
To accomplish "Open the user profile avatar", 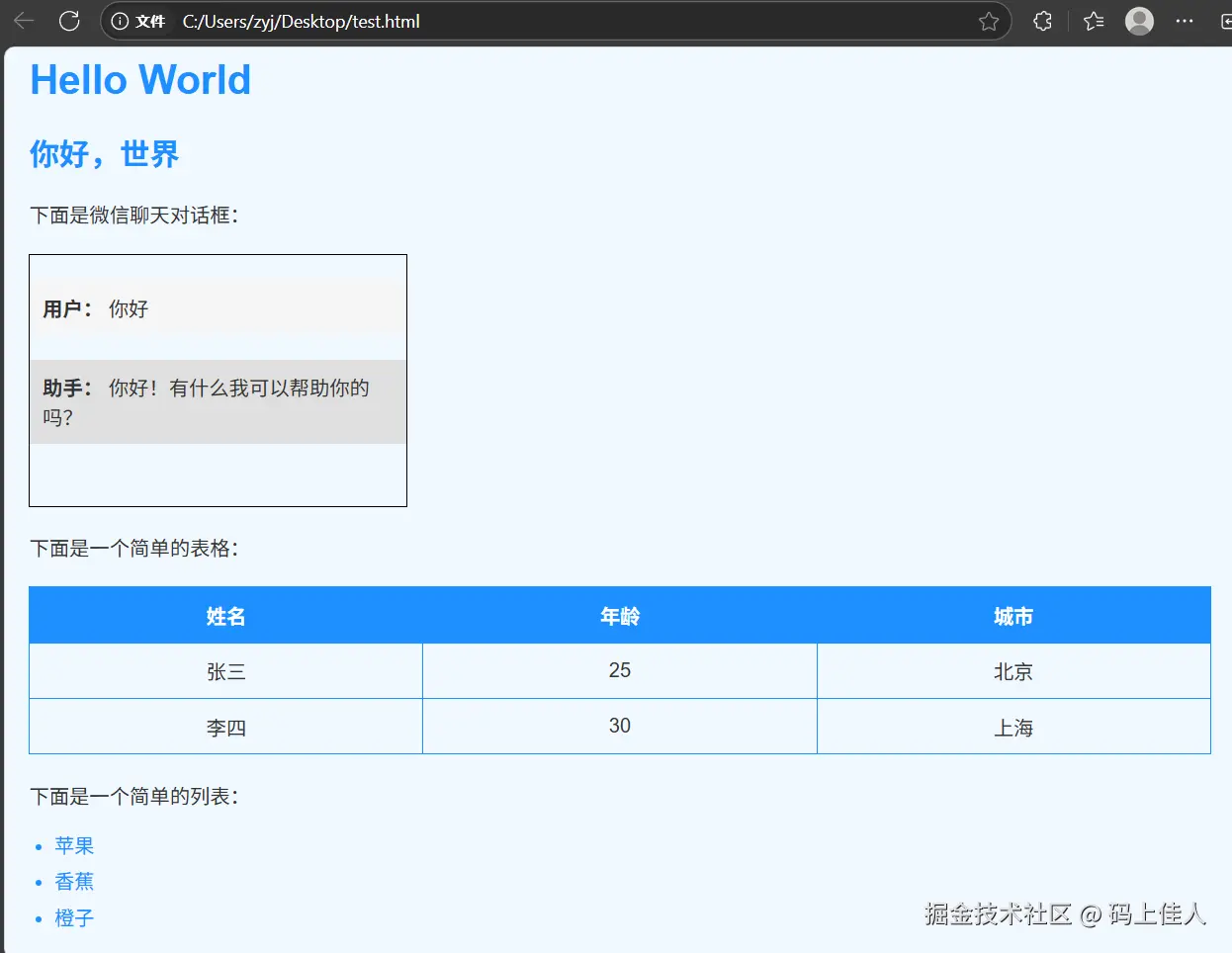I will point(1140,21).
